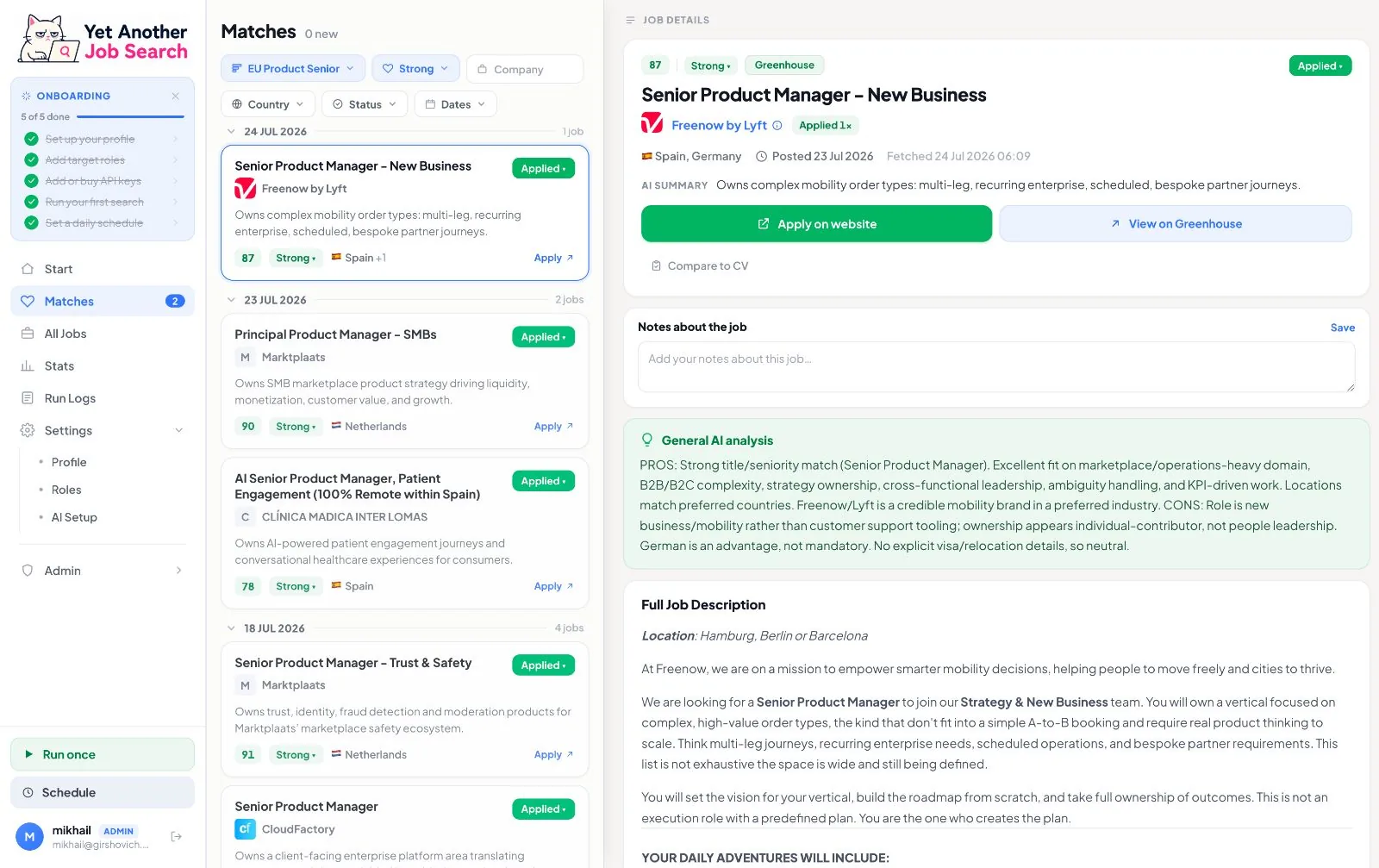This screenshot has width=1379, height=868.
Task: Click the log out icon
Action: point(177,836)
